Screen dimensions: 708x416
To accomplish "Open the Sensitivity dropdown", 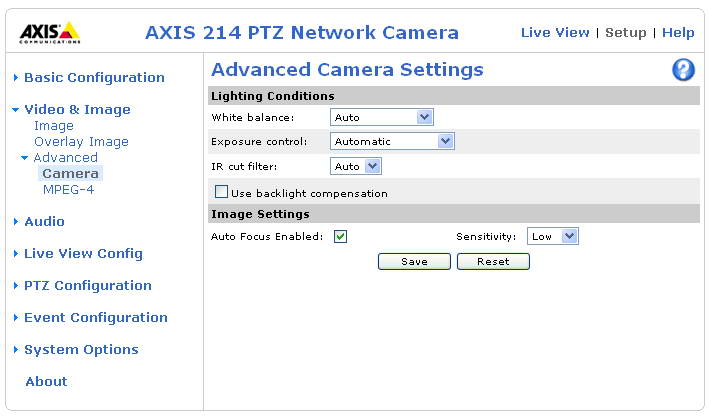I will tap(553, 236).
